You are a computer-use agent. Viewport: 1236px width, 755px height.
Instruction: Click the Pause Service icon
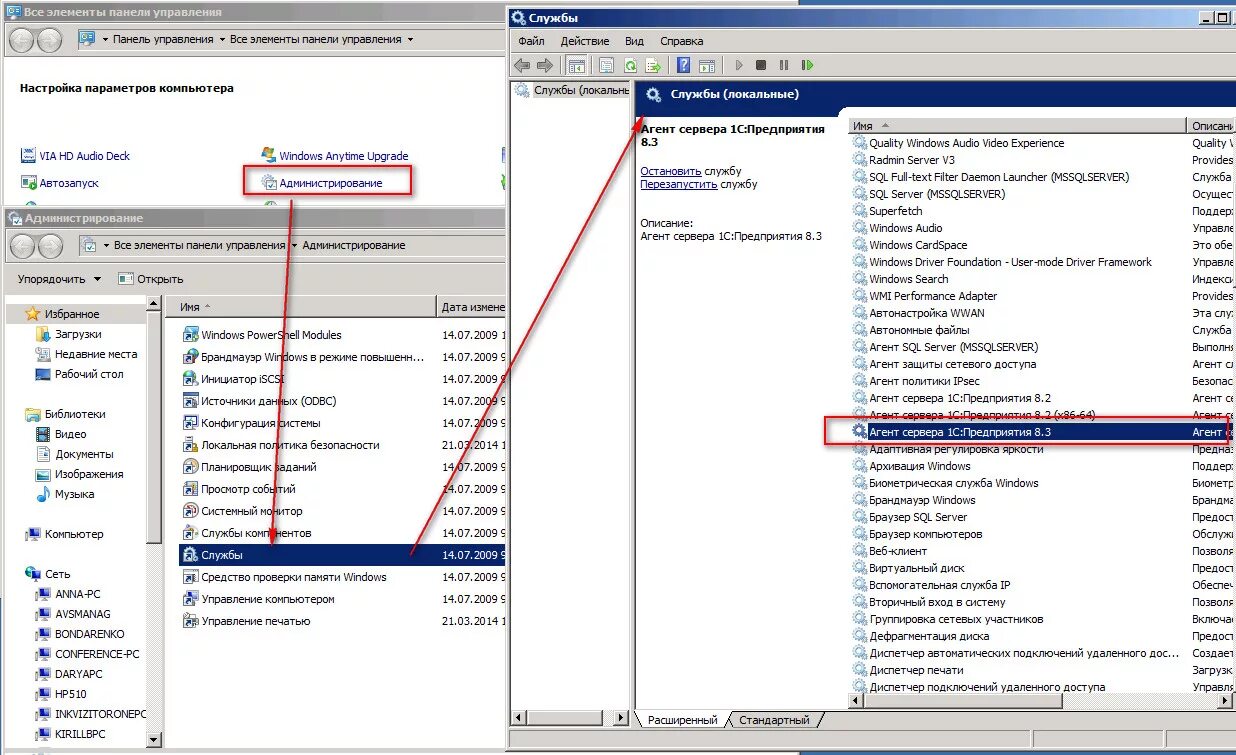[784, 65]
